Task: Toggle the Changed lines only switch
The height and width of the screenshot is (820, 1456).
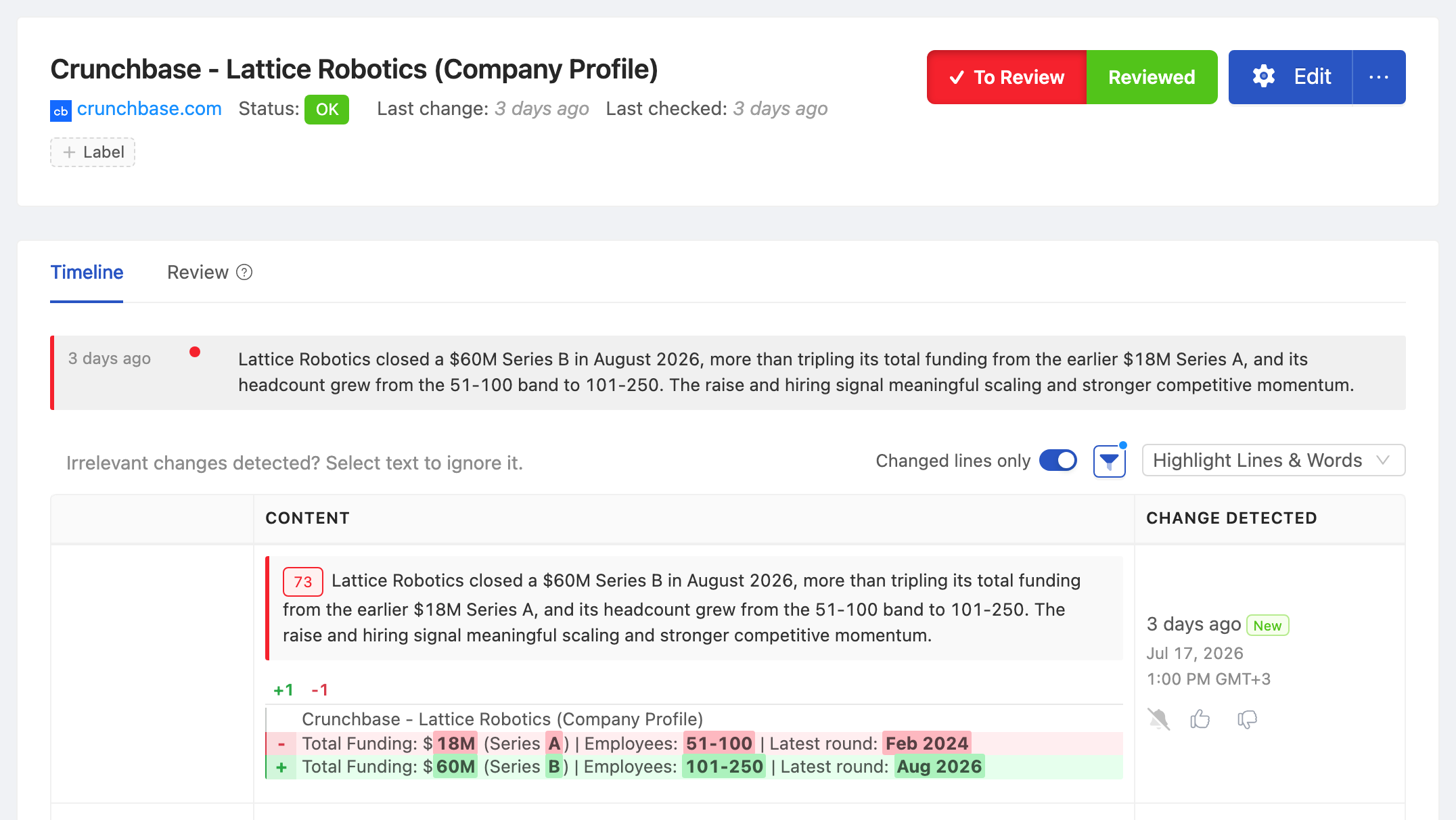Action: click(1058, 461)
